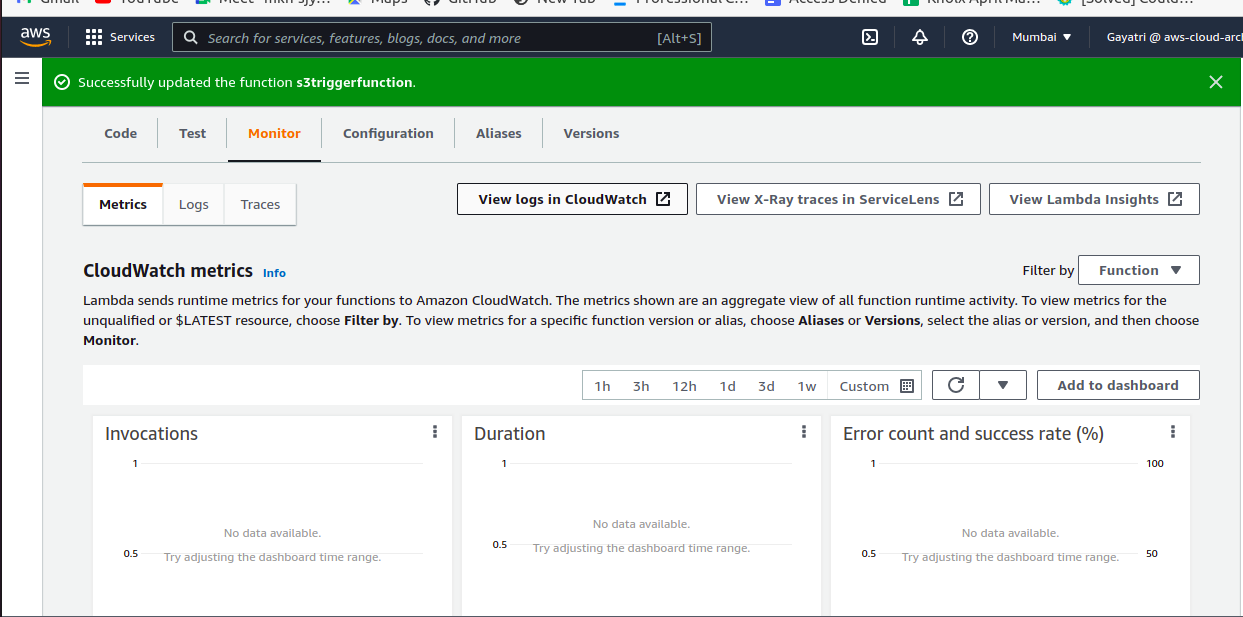Set time range to 1d

pyautogui.click(x=727, y=386)
